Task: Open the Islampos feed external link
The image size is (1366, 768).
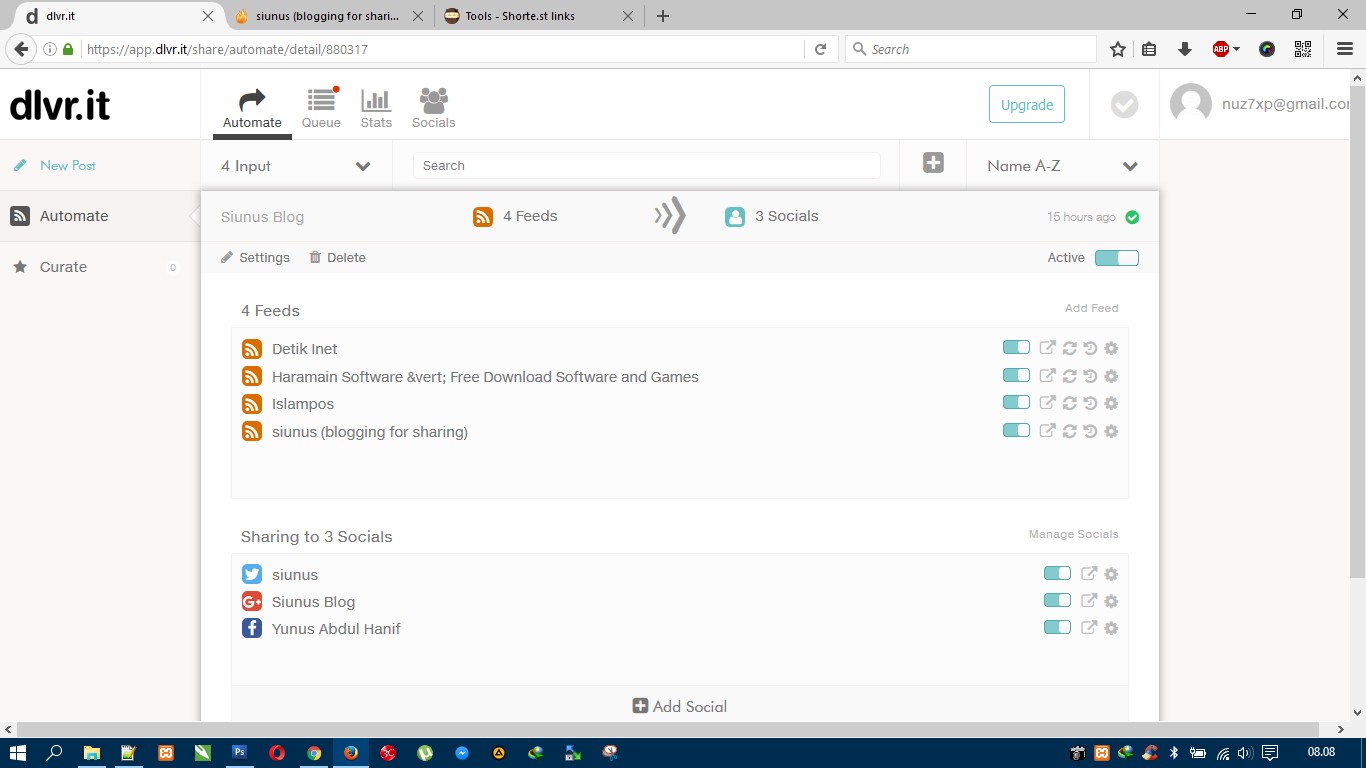Action: tap(1047, 403)
